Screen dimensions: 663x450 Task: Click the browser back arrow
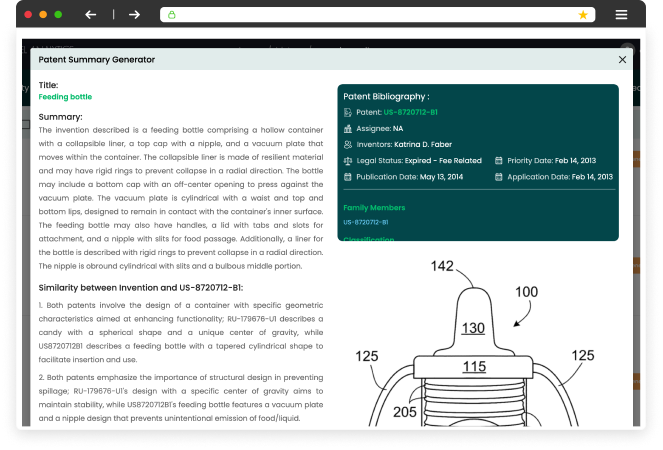[90, 15]
